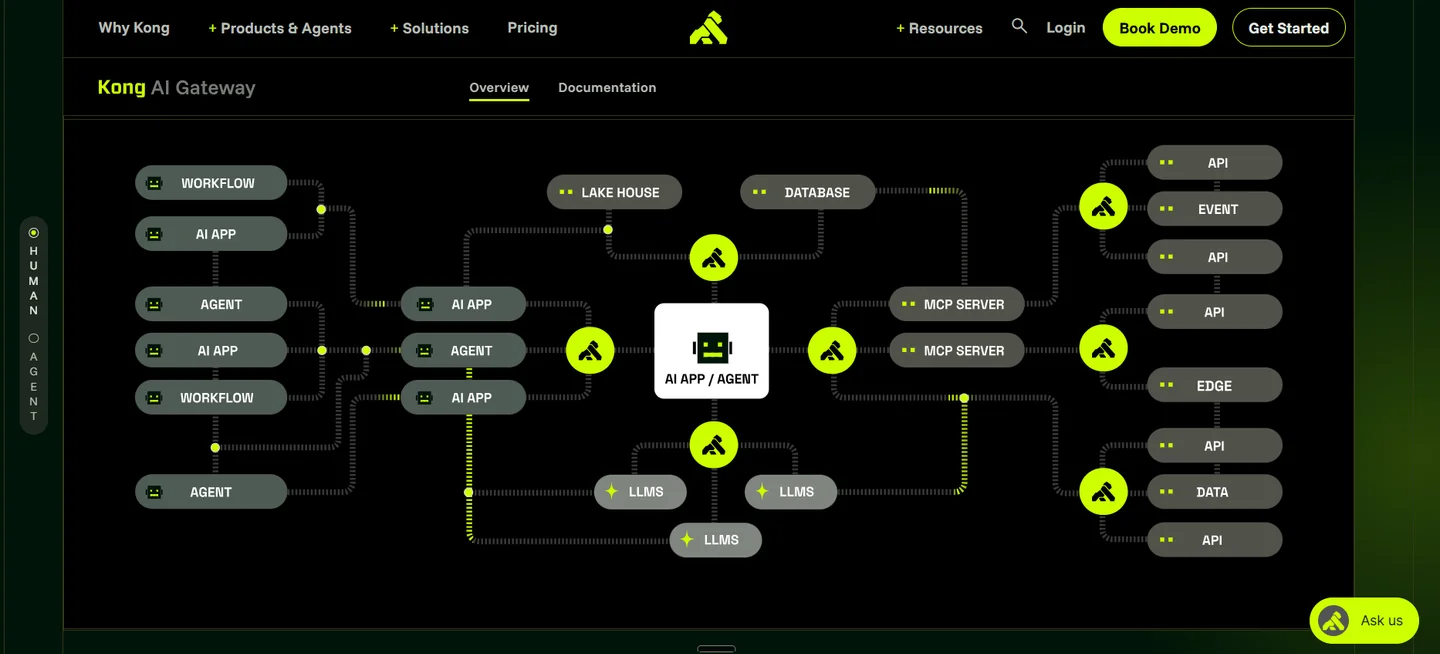
Task: Click Kong gateway icon above AI APP / AGENT card
Action: click(714, 257)
